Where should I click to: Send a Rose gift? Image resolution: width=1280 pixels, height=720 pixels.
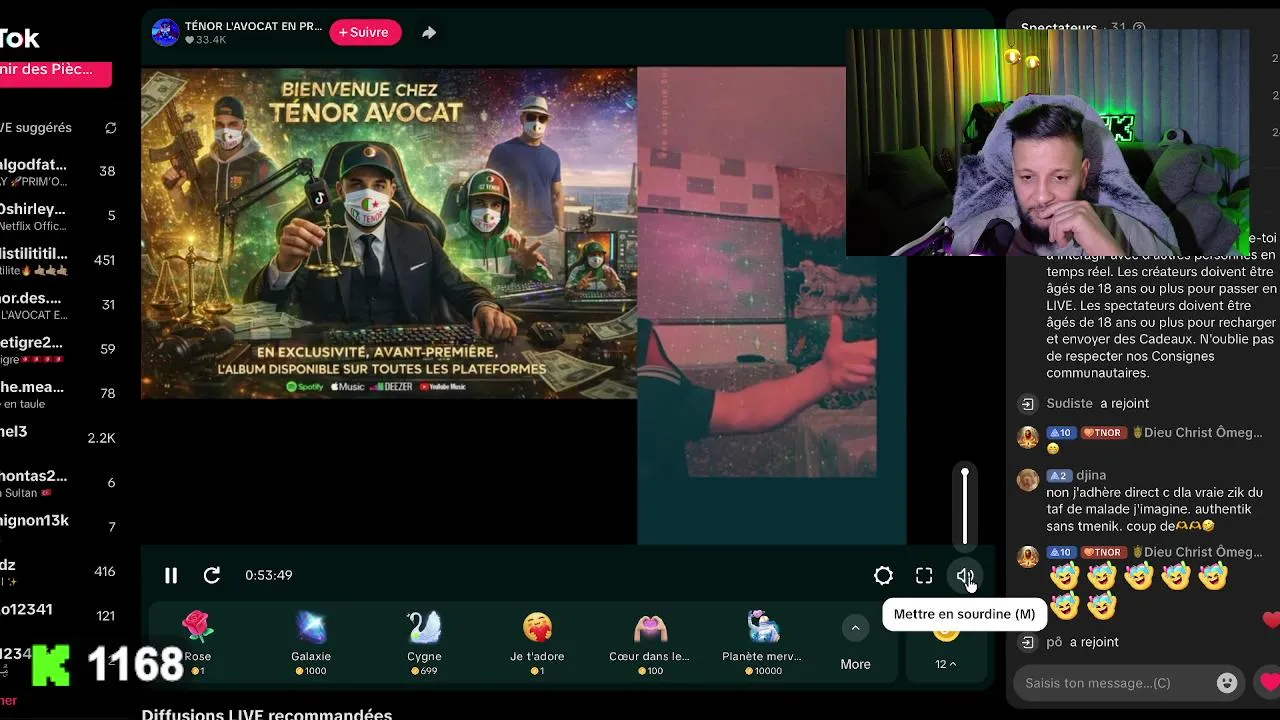(x=198, y=643)
